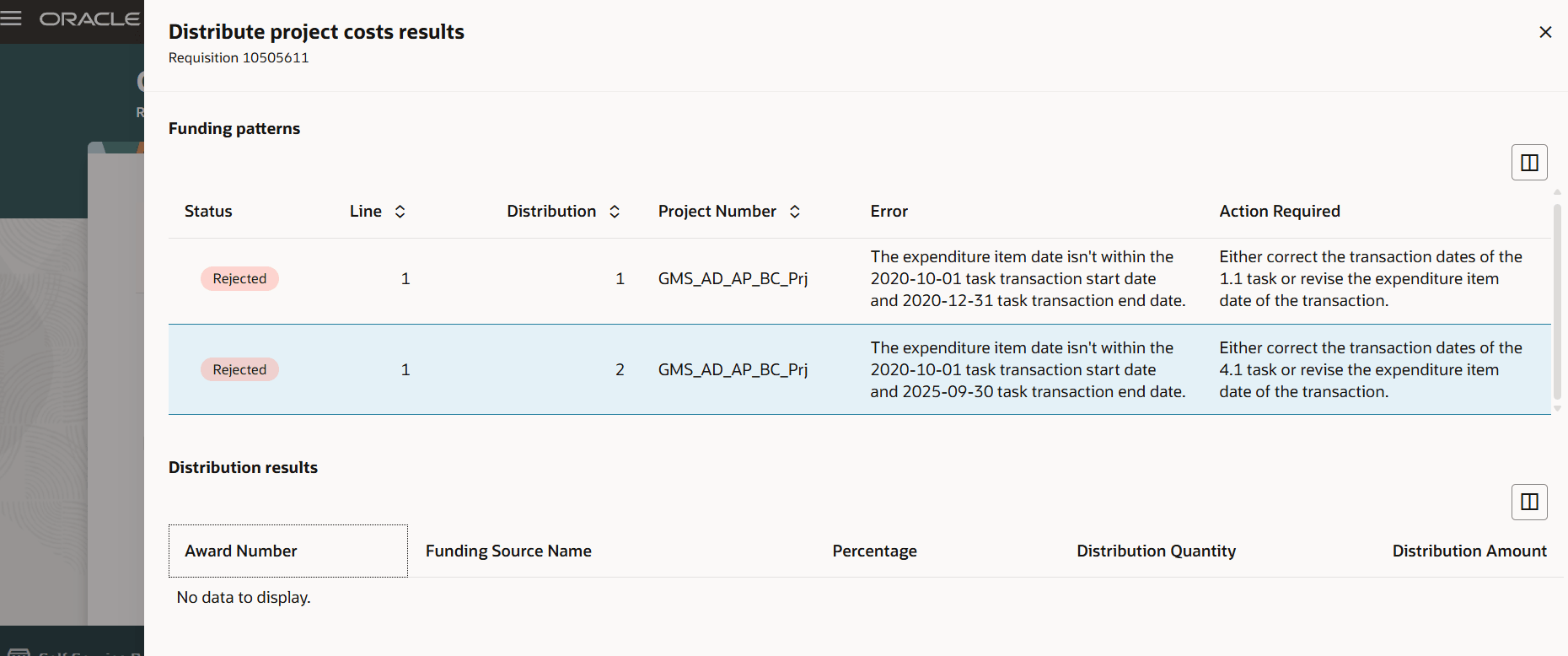Open column settings for Funding patterns table
This screenshot has height=656, width=1568.
pyautogui.click(x=1529, y=163)
